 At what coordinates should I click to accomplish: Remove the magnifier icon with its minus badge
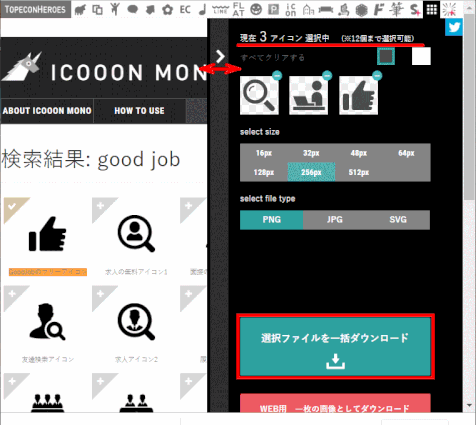pos(277,76)
